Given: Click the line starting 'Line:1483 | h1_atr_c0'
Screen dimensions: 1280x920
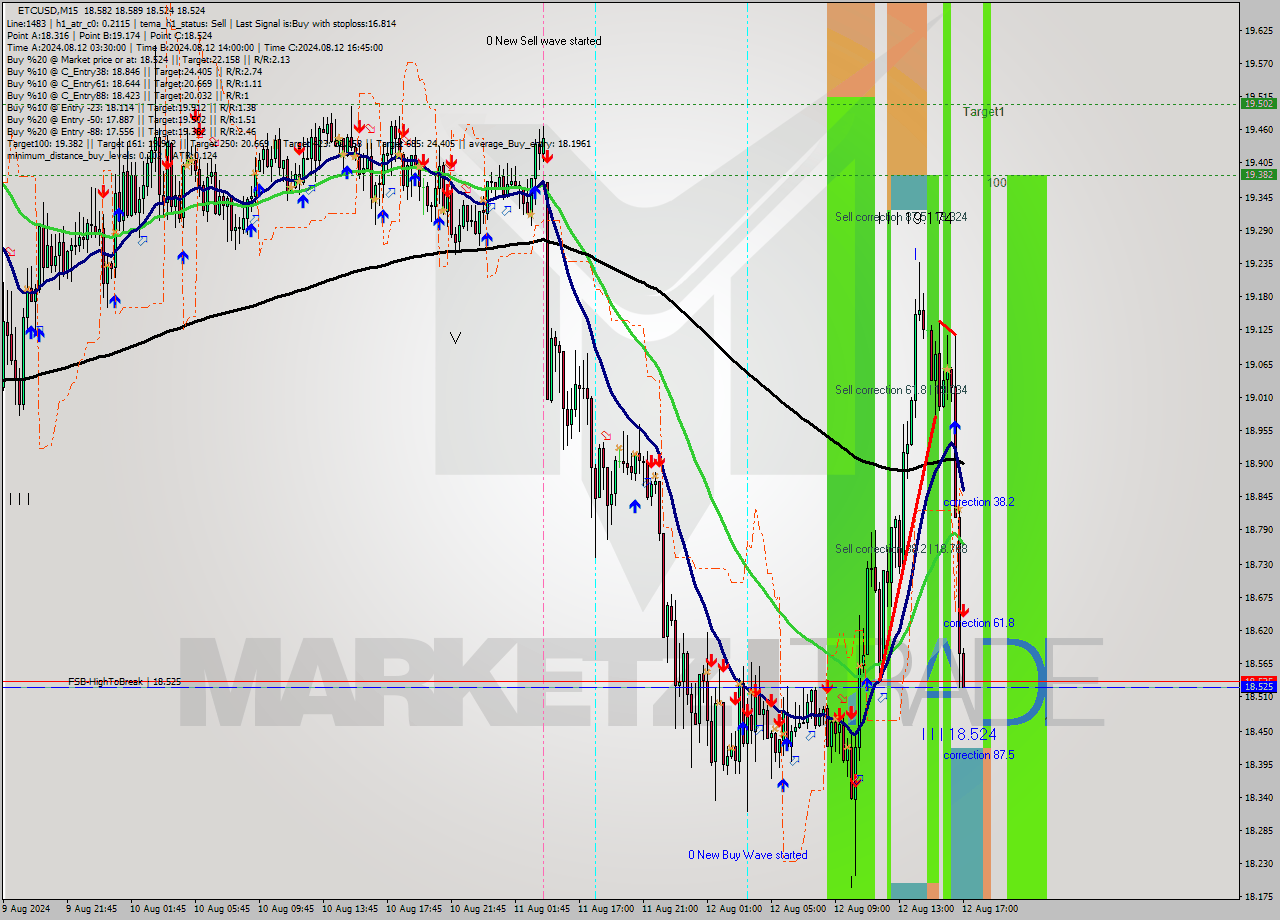Looking at the screenshot, I should click(200, 23).
